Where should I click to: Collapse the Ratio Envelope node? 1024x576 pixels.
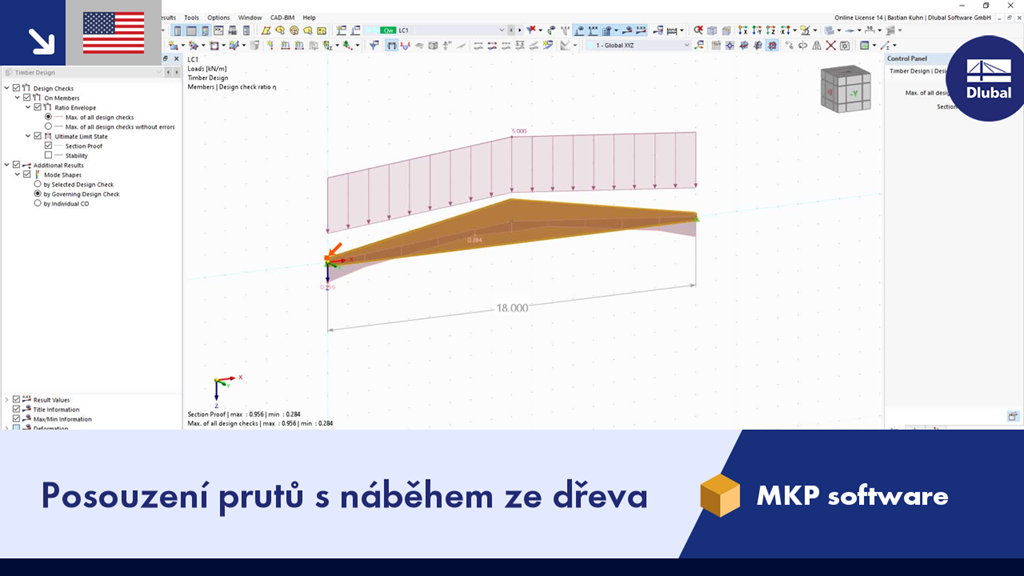click(x=28, y=107)
